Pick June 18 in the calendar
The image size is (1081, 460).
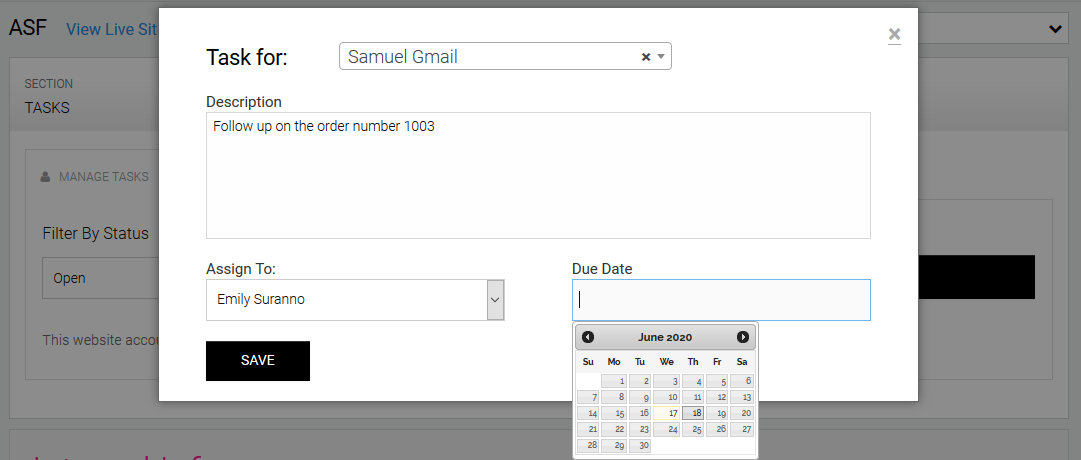(693, 413)
